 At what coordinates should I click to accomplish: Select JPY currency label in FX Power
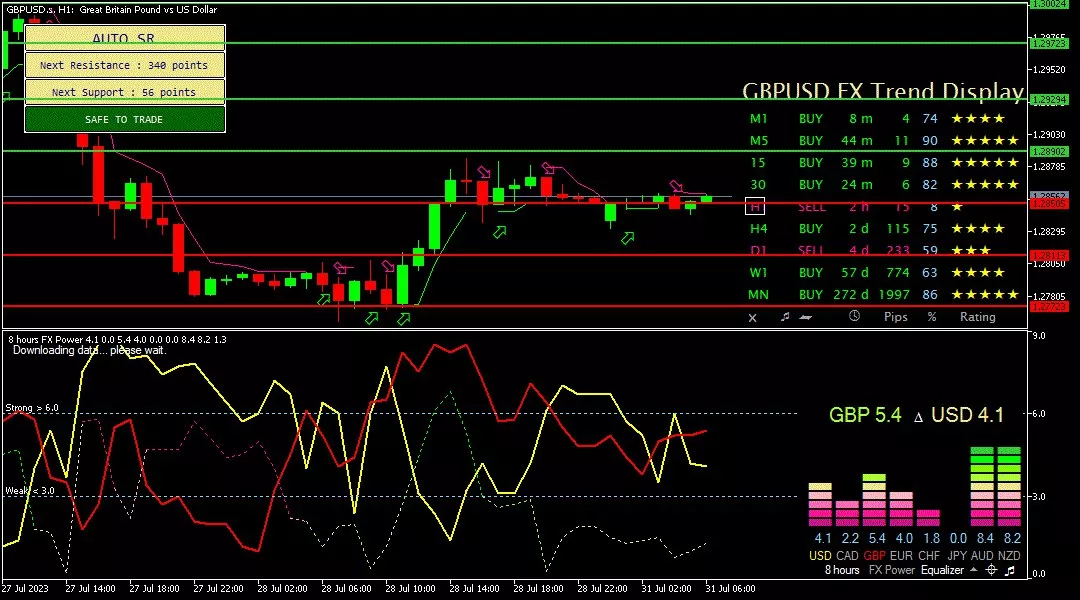click(x=957, y=555)
